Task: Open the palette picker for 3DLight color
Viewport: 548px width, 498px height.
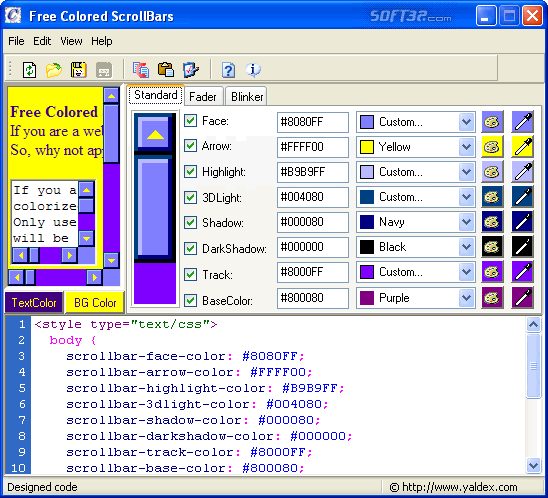Action: 492,197
